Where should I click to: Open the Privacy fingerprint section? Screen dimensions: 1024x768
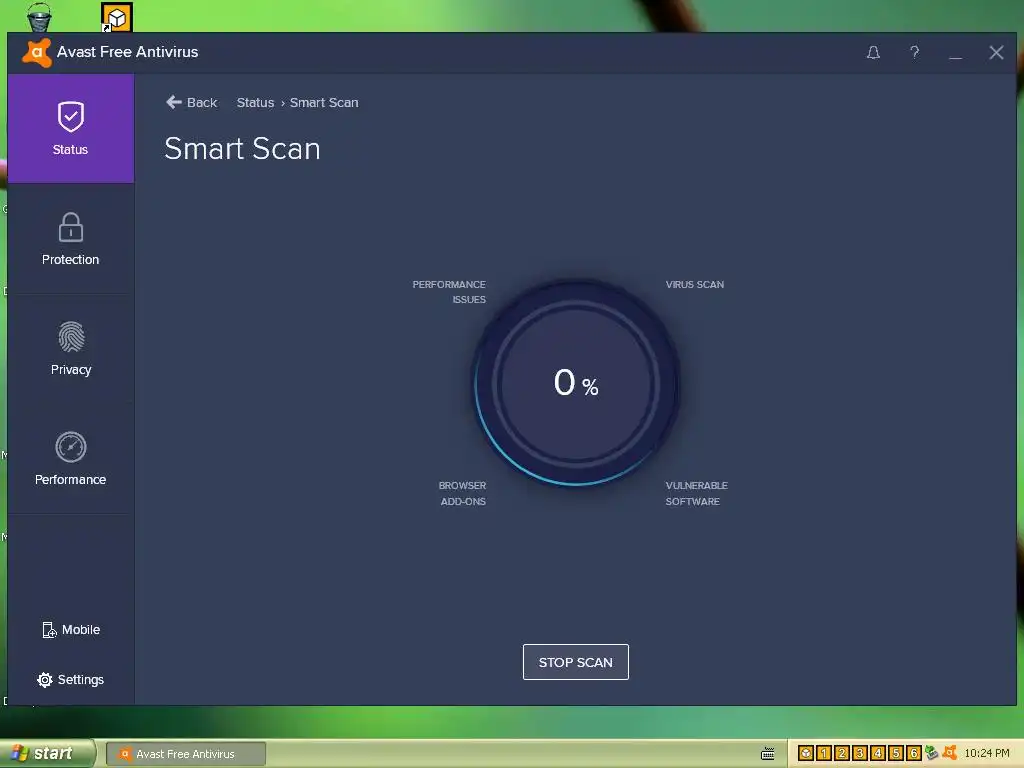click(x=71, y=349)
